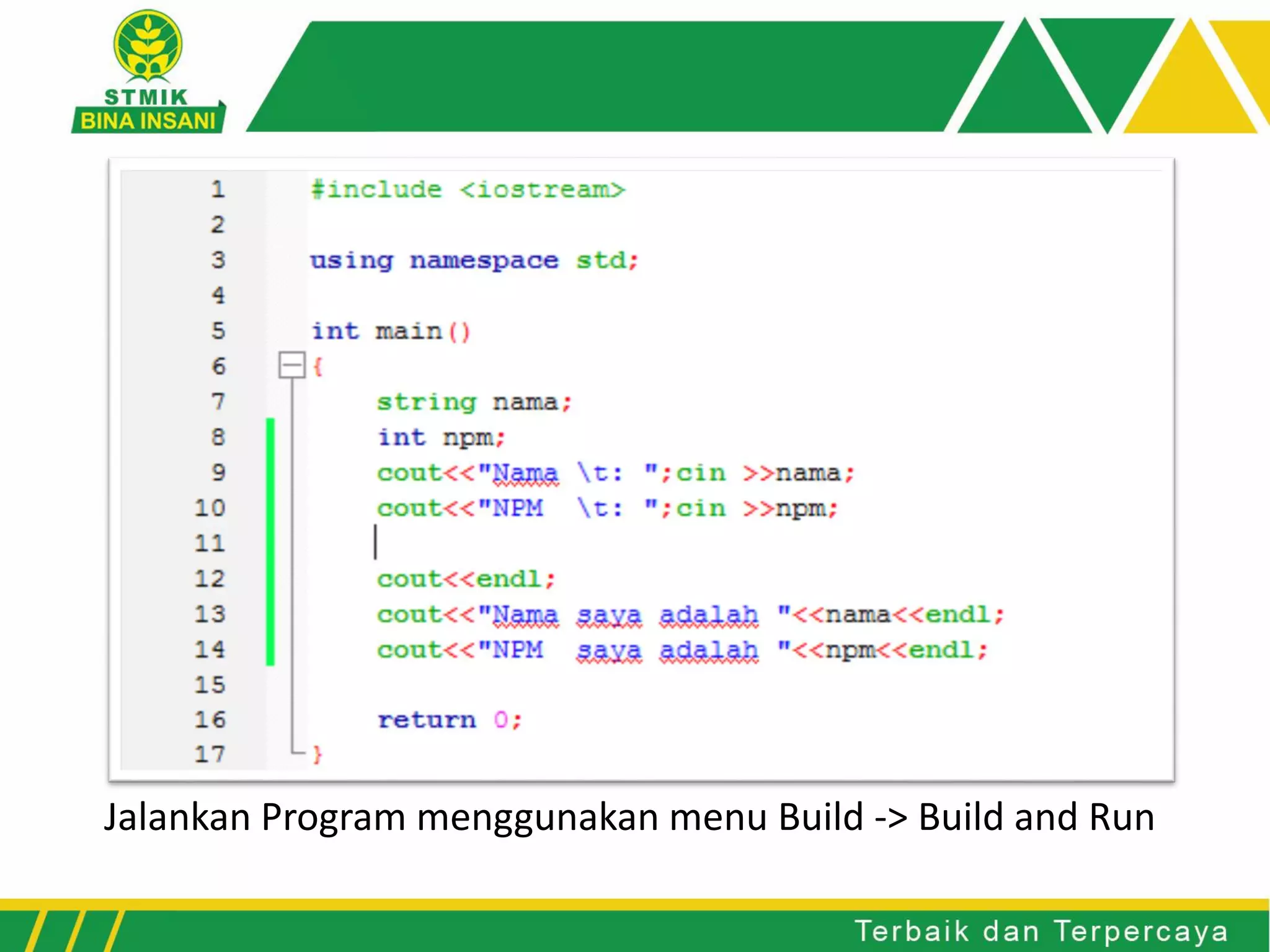This screenshot has width=1270, height=952.
Task: Click line number 5 in gutter
Action: click(x=218, y=330)
